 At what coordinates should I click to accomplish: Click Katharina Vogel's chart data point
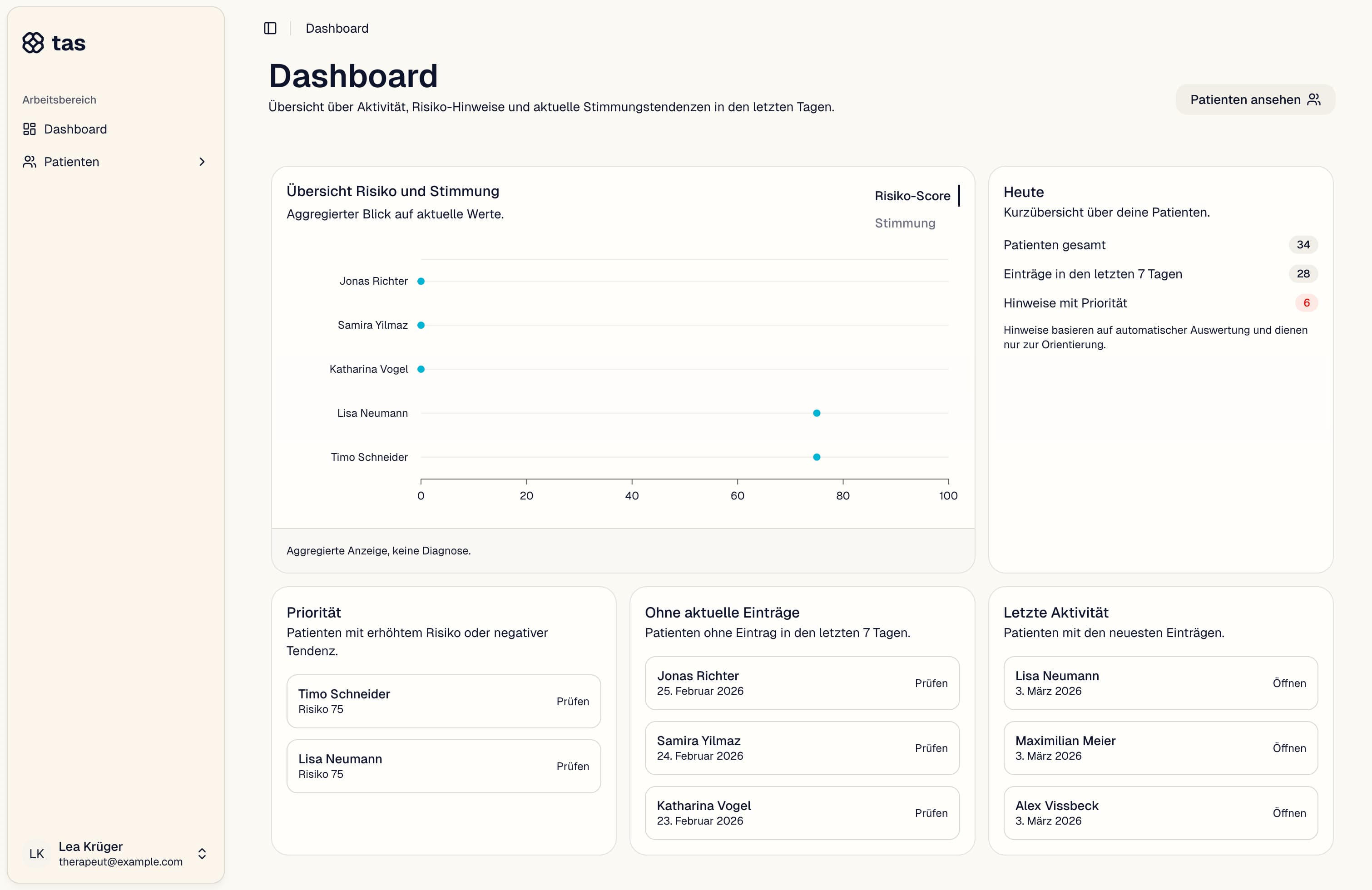click(x=421, y=369)
